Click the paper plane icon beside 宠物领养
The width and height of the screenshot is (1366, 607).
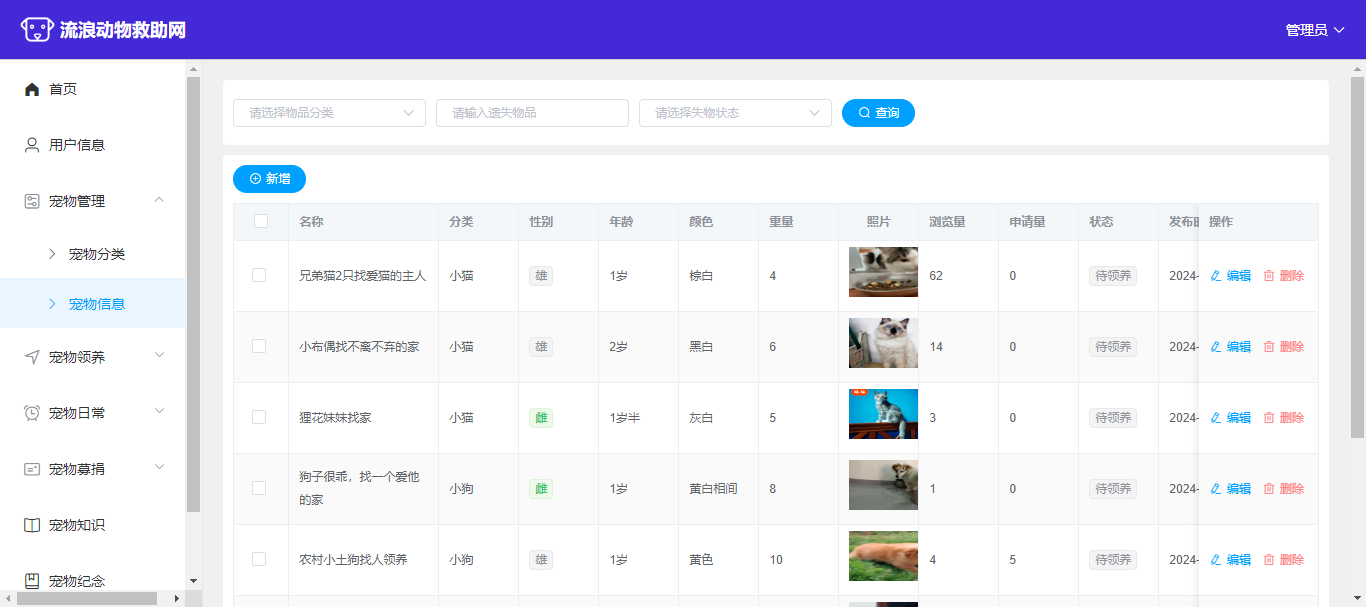click(32, 357)
